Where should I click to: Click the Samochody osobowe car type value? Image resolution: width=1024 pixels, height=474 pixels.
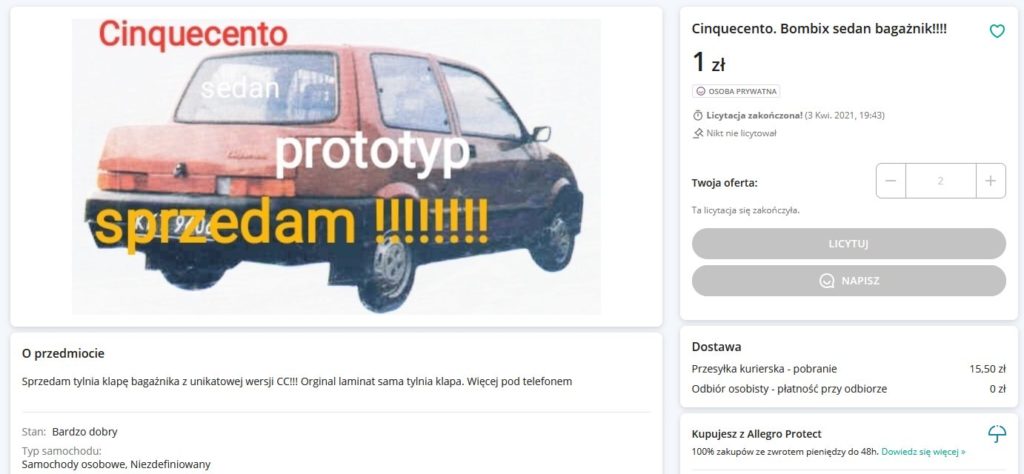(116, 465)
